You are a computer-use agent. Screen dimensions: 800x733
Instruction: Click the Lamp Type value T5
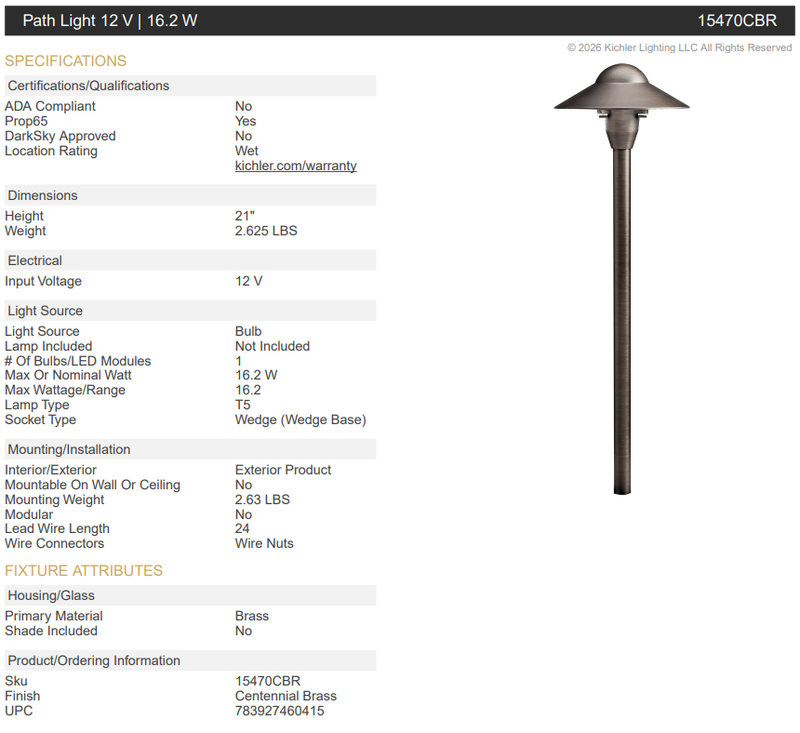(x=242, y=405)
